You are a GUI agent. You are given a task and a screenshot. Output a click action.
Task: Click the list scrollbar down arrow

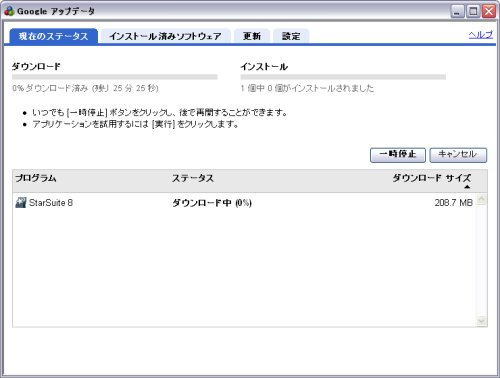pos(481,321)
